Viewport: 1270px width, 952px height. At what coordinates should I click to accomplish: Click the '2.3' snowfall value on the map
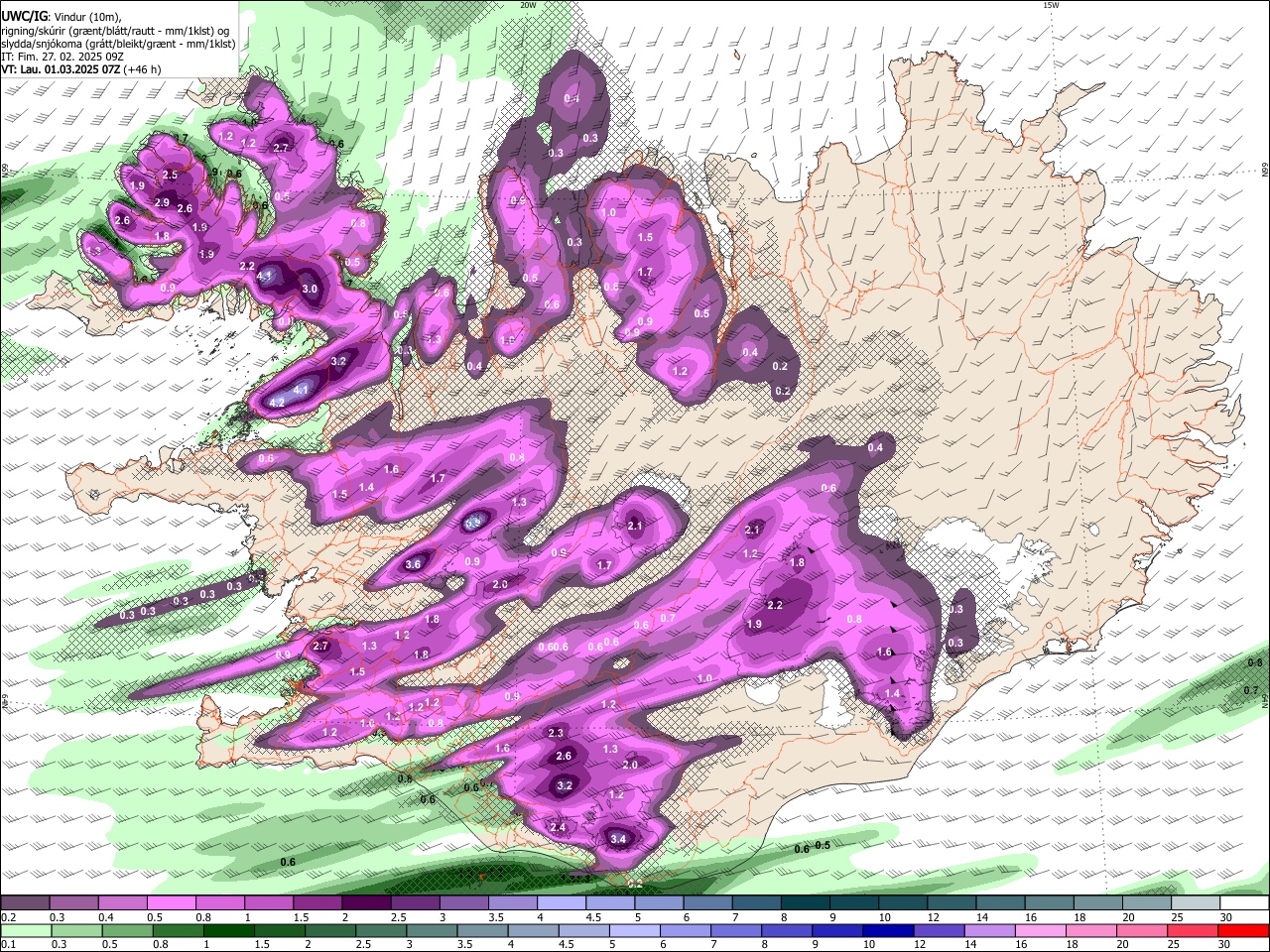tap(556, 733)
